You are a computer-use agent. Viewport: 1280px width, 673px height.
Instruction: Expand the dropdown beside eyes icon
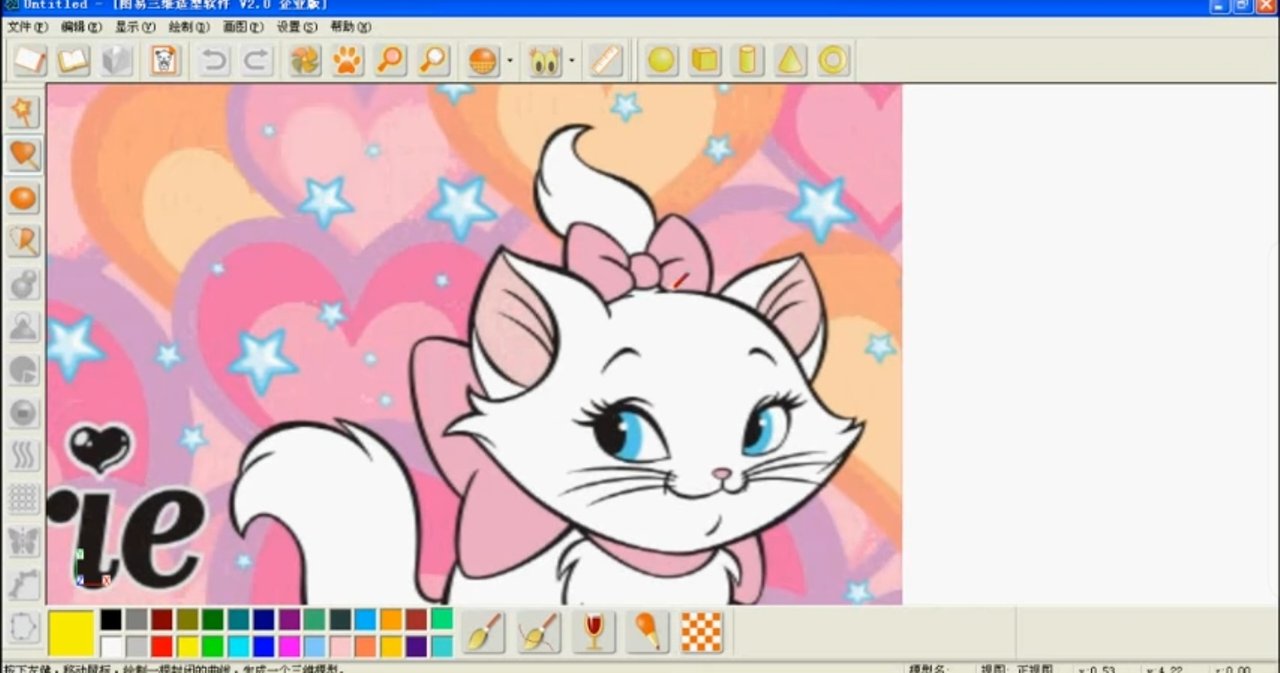(x=571, y=61)
